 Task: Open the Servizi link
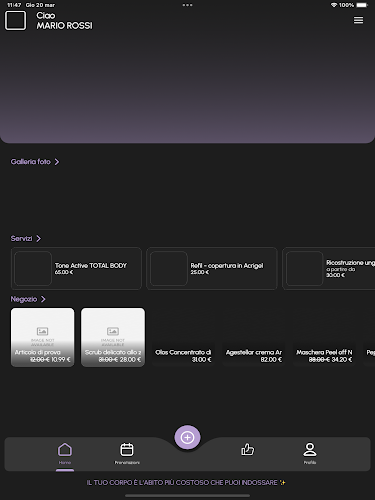coord(21,238)
